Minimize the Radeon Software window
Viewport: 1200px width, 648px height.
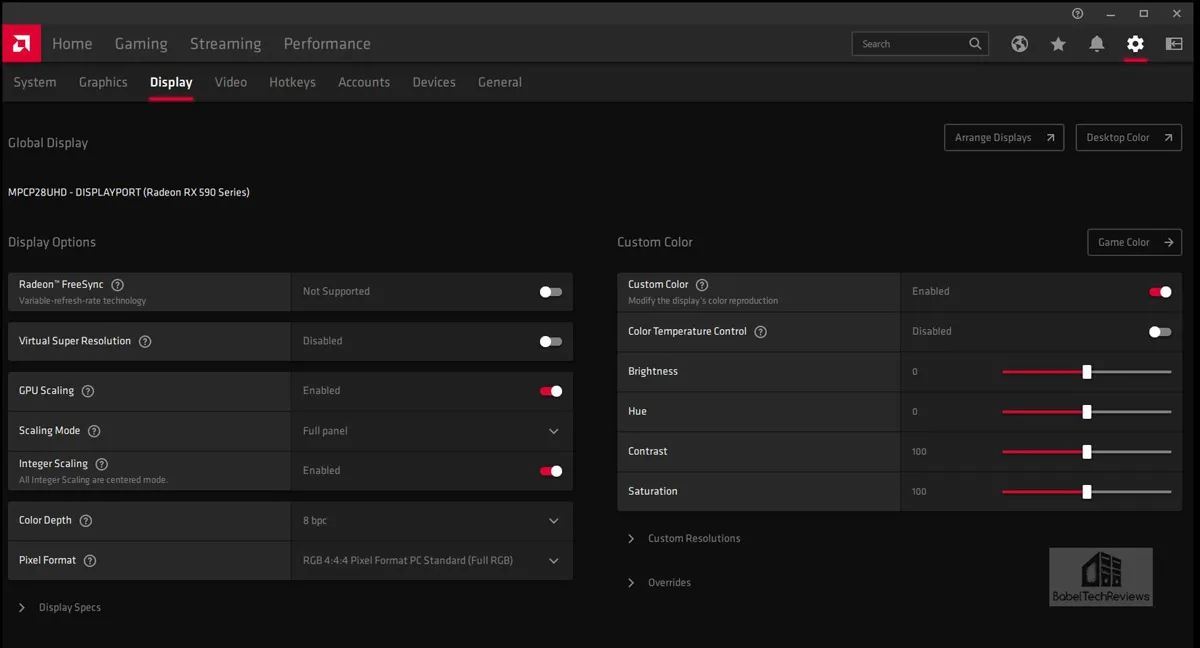[1111, 14]
